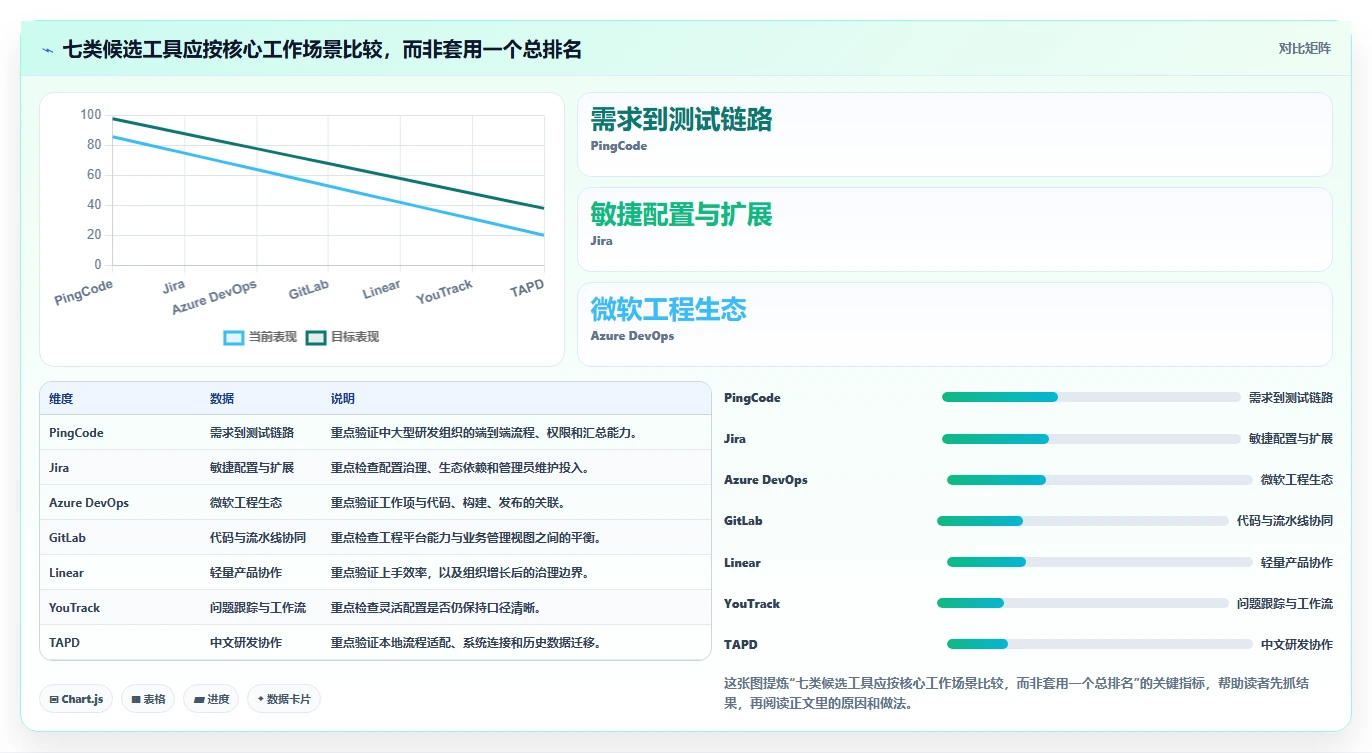Click the lightning icon beside the header title
Image resolution: width=1372 pixels, height=753 pixels.
click(47, 49)
